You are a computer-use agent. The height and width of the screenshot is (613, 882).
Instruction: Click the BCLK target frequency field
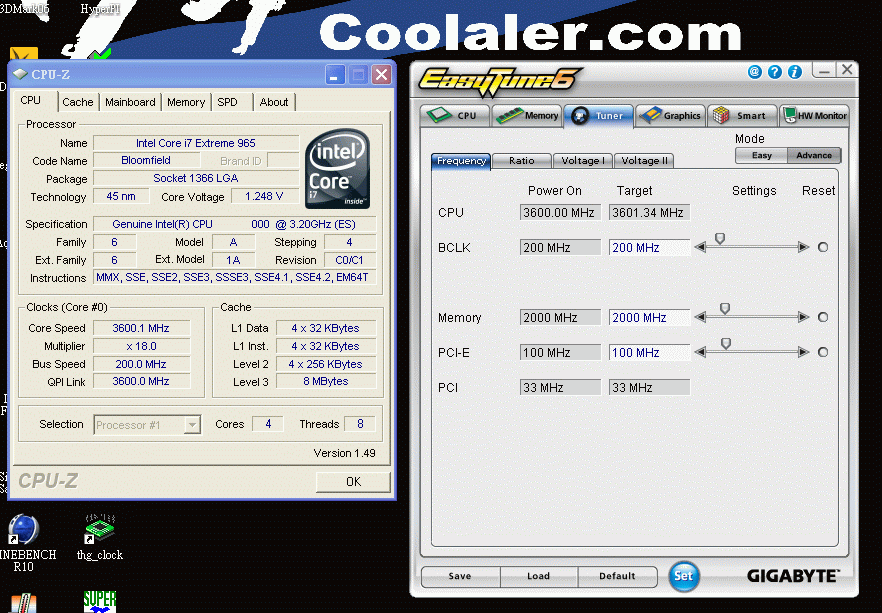649,247
